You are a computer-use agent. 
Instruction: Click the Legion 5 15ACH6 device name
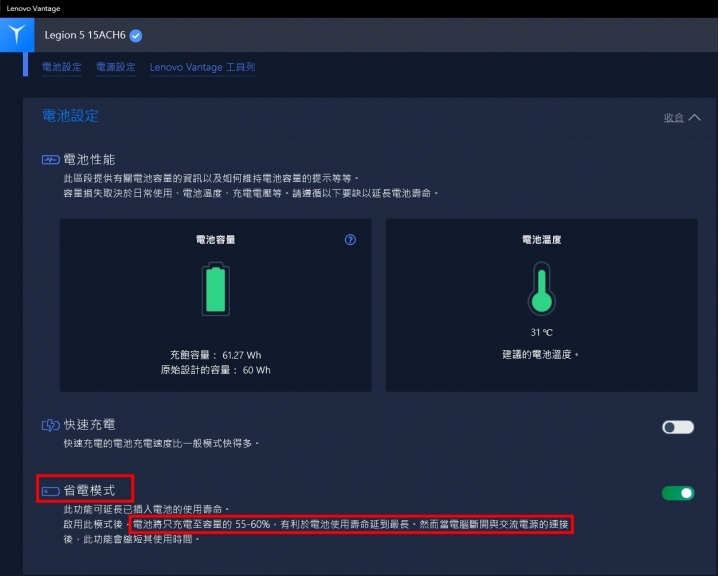pos(85,35)
